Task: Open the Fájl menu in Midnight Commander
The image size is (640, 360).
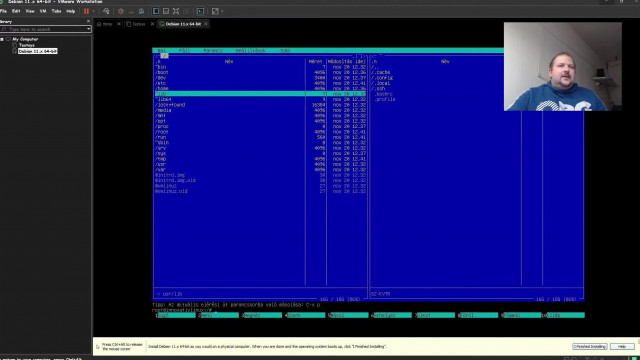Action: 184,51
